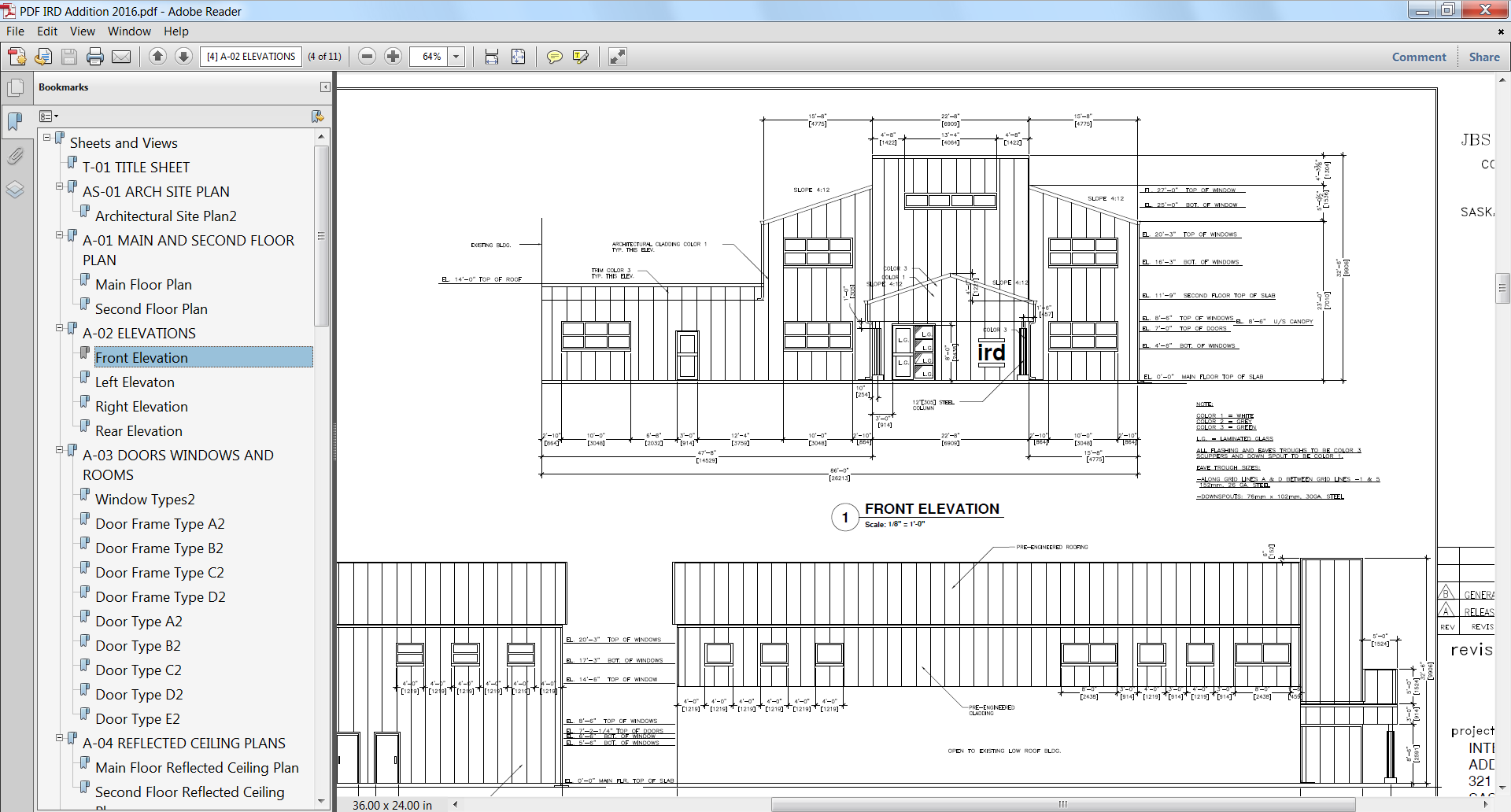Screen dimensions: 1511x812
Task: Click the add sticky note icon
Action: pyautogui.click(x=554, y=57)
